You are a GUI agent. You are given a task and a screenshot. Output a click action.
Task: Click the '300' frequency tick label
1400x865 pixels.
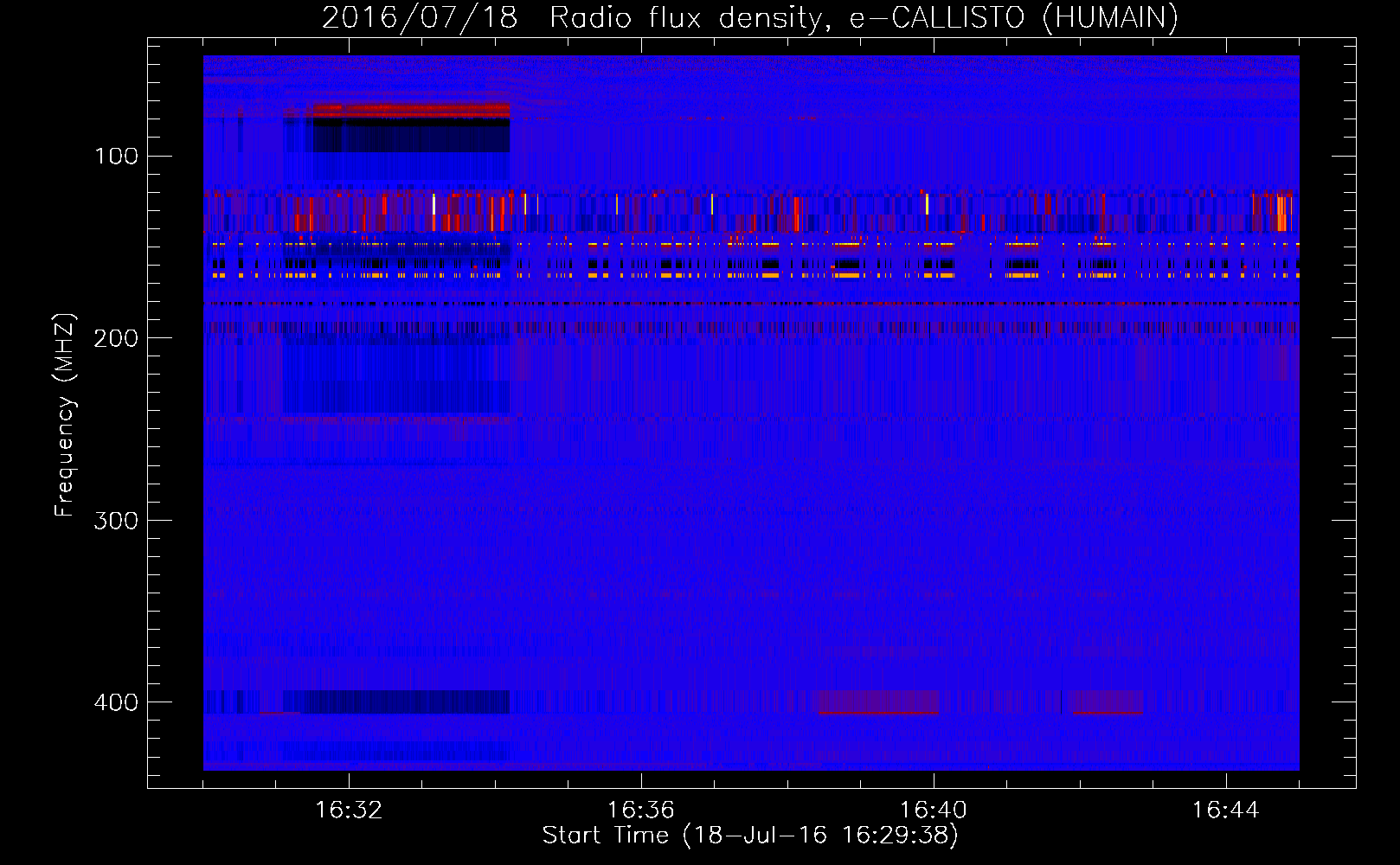[116, 520]
